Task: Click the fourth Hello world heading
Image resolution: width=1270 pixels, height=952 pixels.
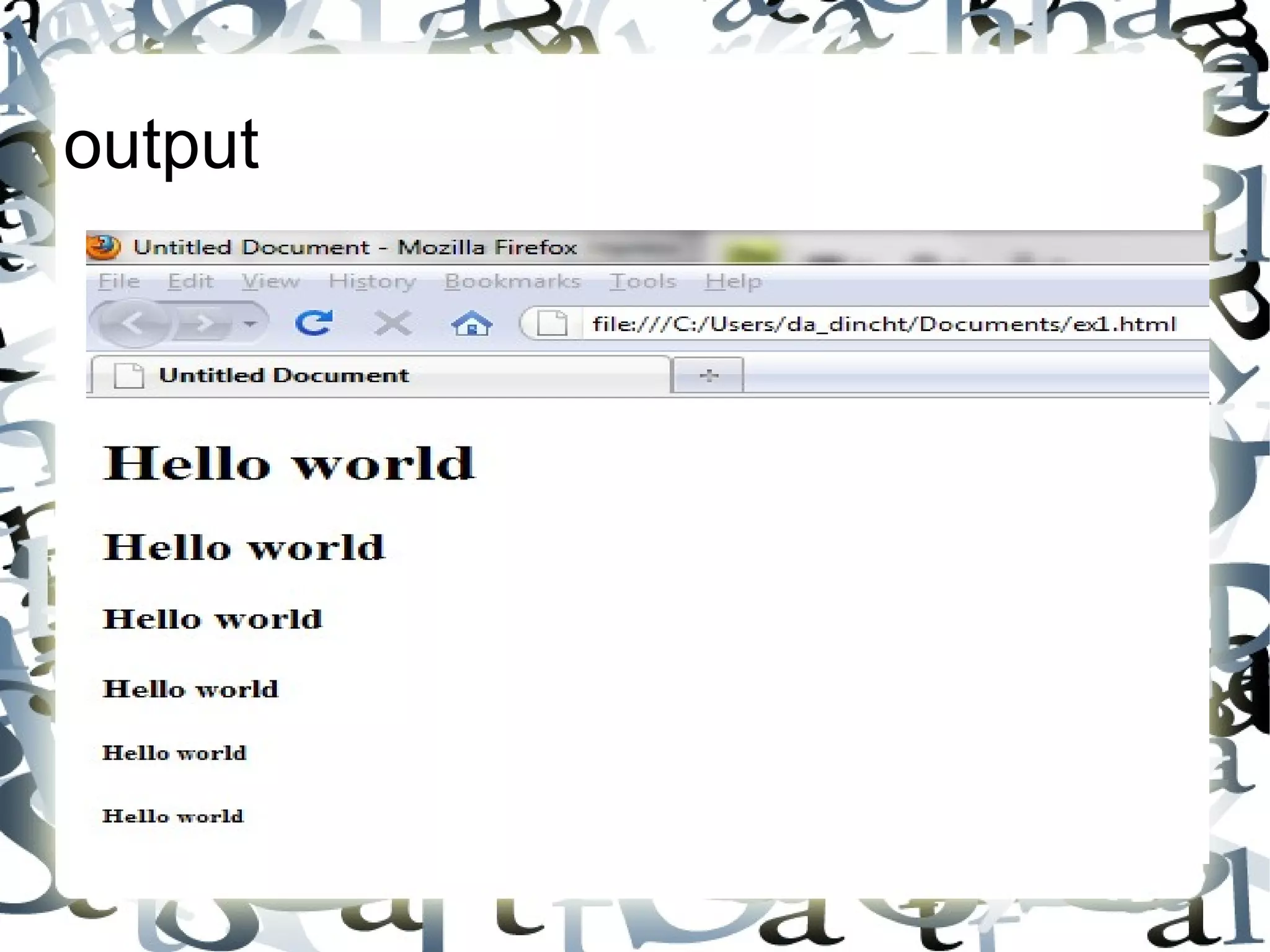Action: [191, 688]
